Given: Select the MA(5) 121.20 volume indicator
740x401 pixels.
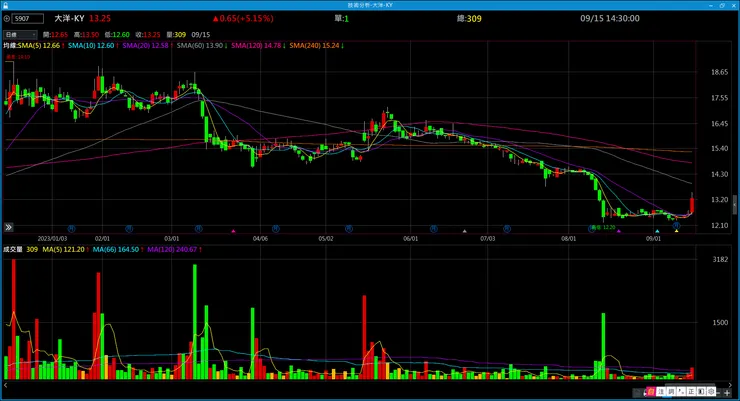Looking at the screenshot, I should point(63,249).
